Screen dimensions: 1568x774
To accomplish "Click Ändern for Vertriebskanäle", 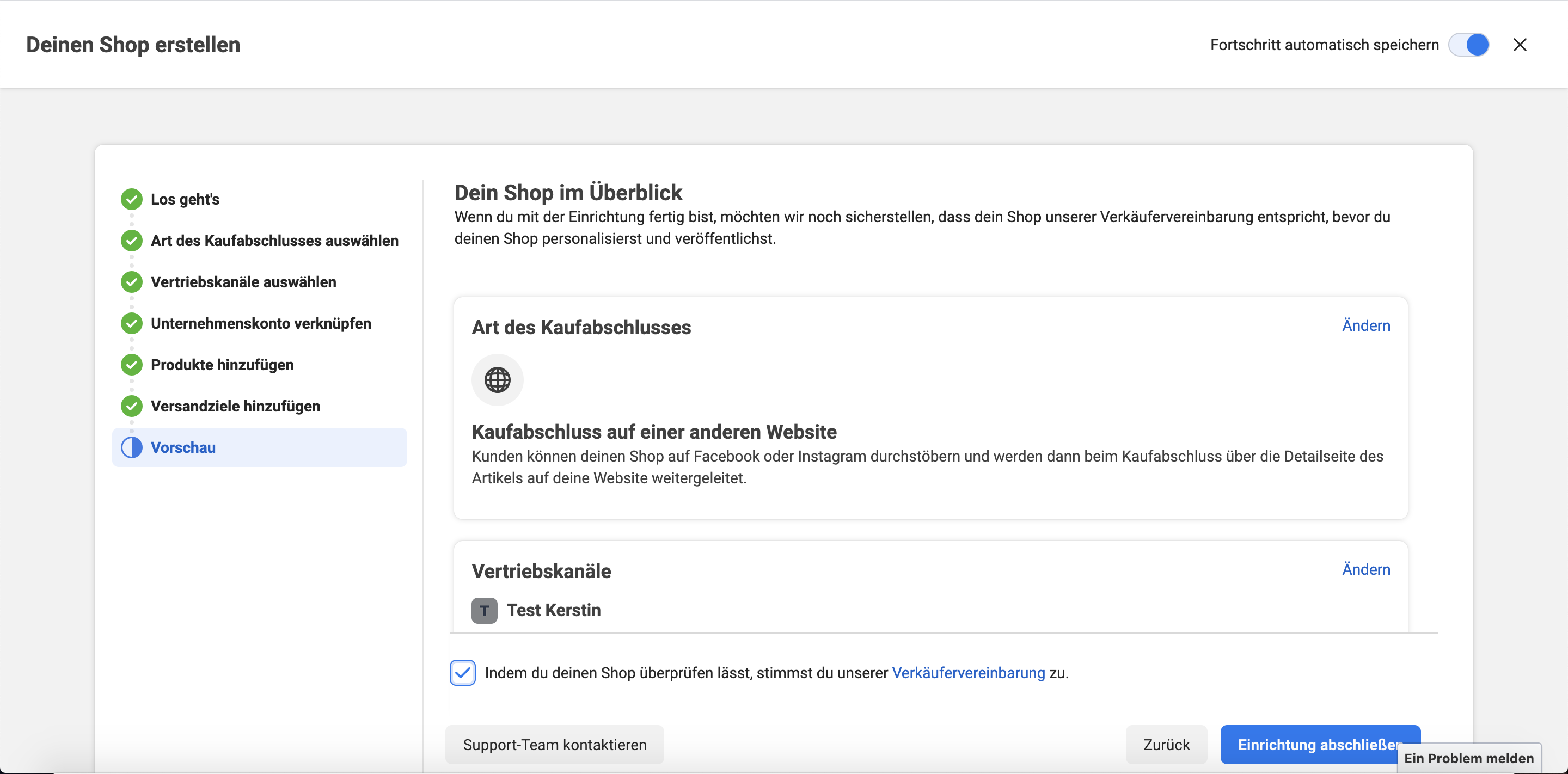I will (x=1366, y=569).
